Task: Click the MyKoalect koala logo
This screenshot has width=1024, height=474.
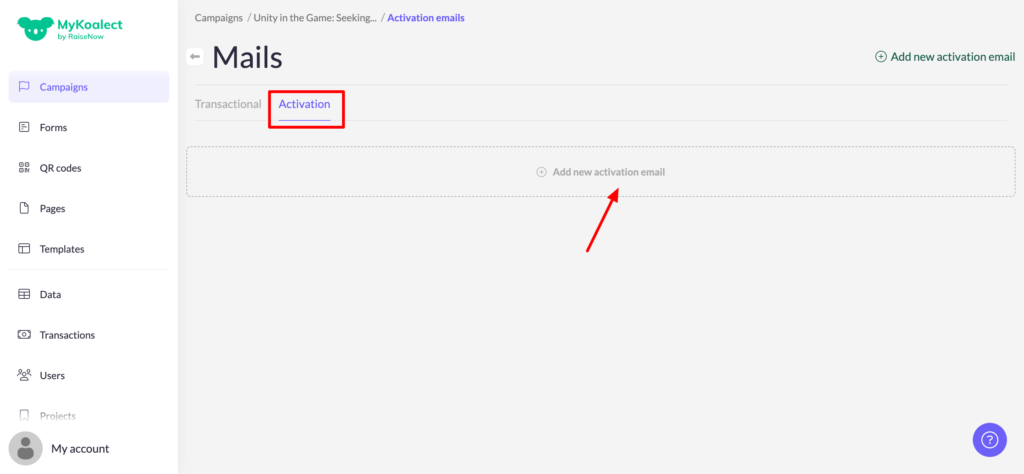Action: tap(34, 28)
